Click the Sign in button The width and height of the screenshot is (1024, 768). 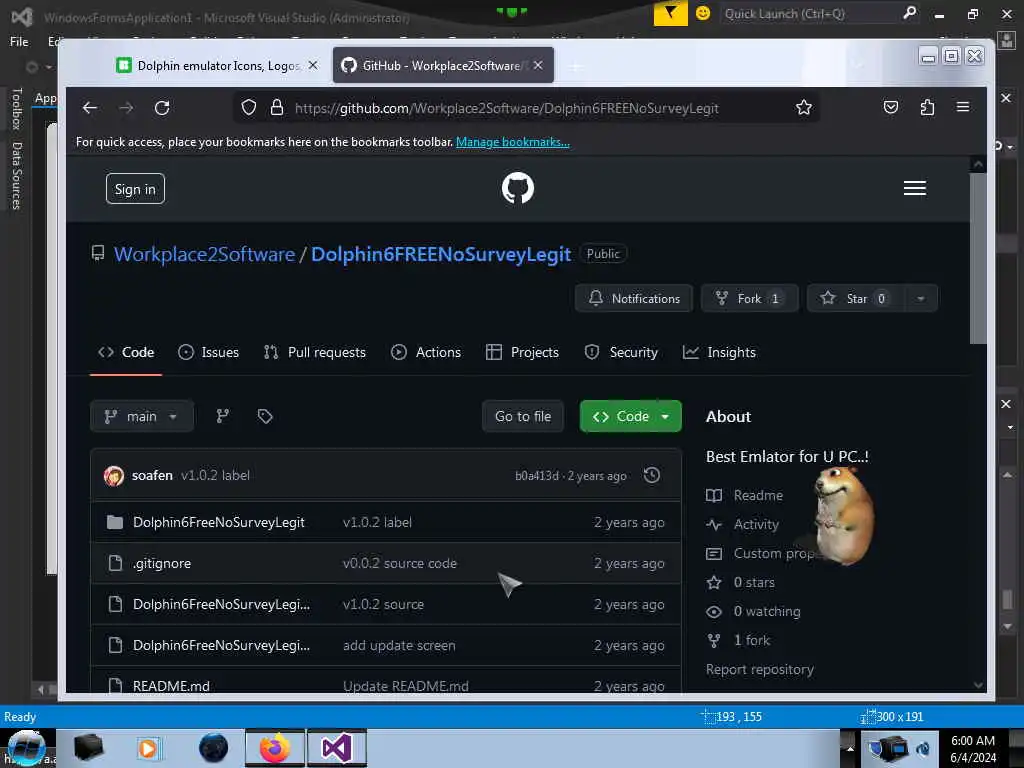click(135, 189)
